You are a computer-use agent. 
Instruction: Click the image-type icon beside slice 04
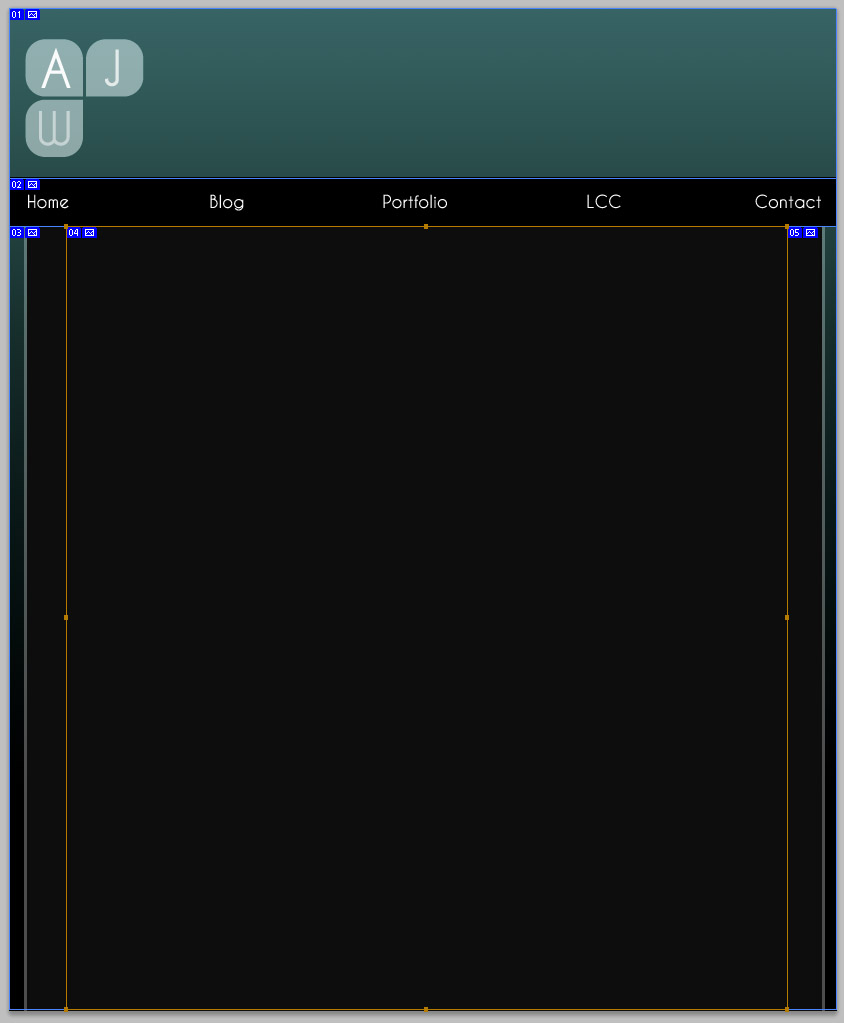89,232
